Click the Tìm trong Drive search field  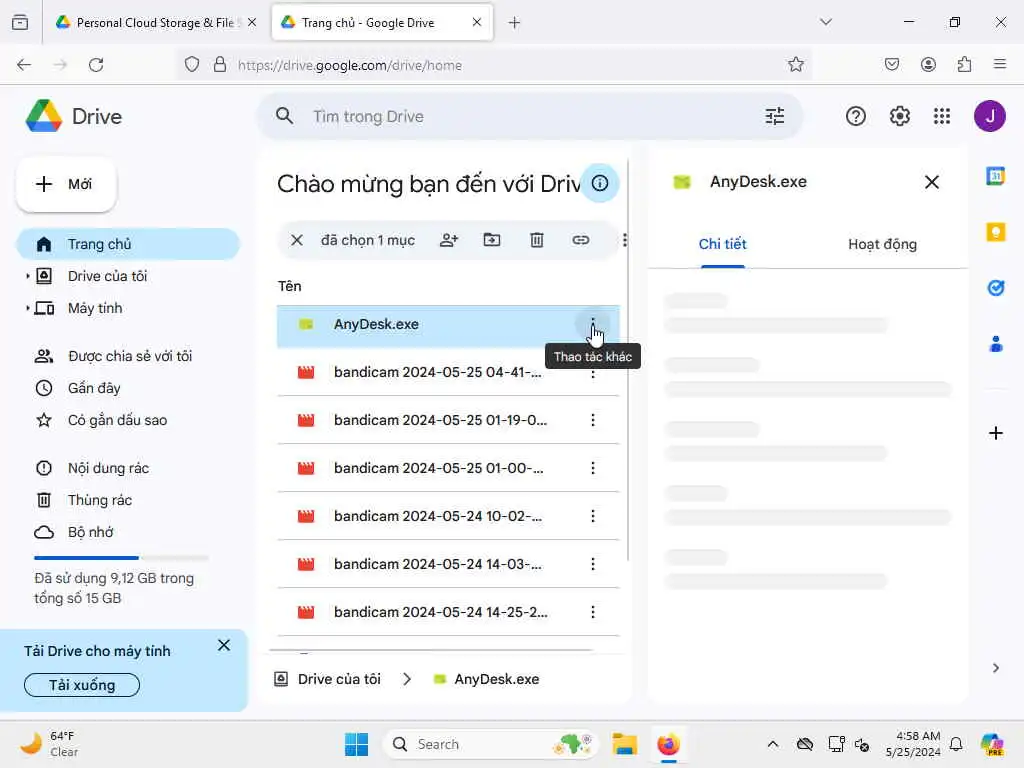529,116
